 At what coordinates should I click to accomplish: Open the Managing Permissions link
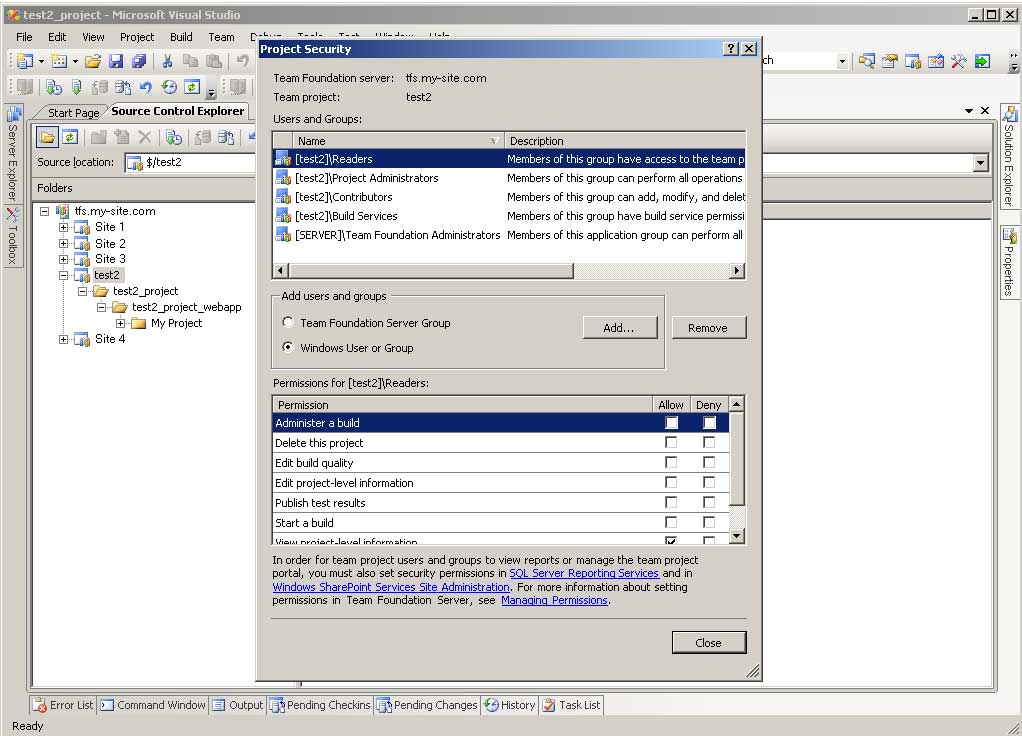pos(554,600)
